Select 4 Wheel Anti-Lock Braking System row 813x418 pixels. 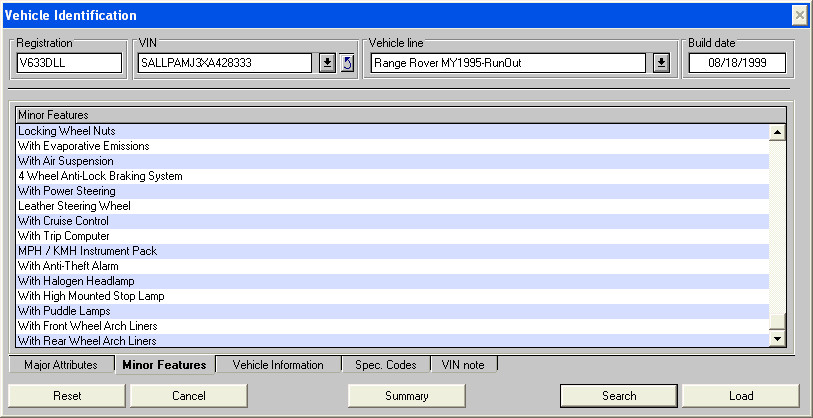[393, 176]
